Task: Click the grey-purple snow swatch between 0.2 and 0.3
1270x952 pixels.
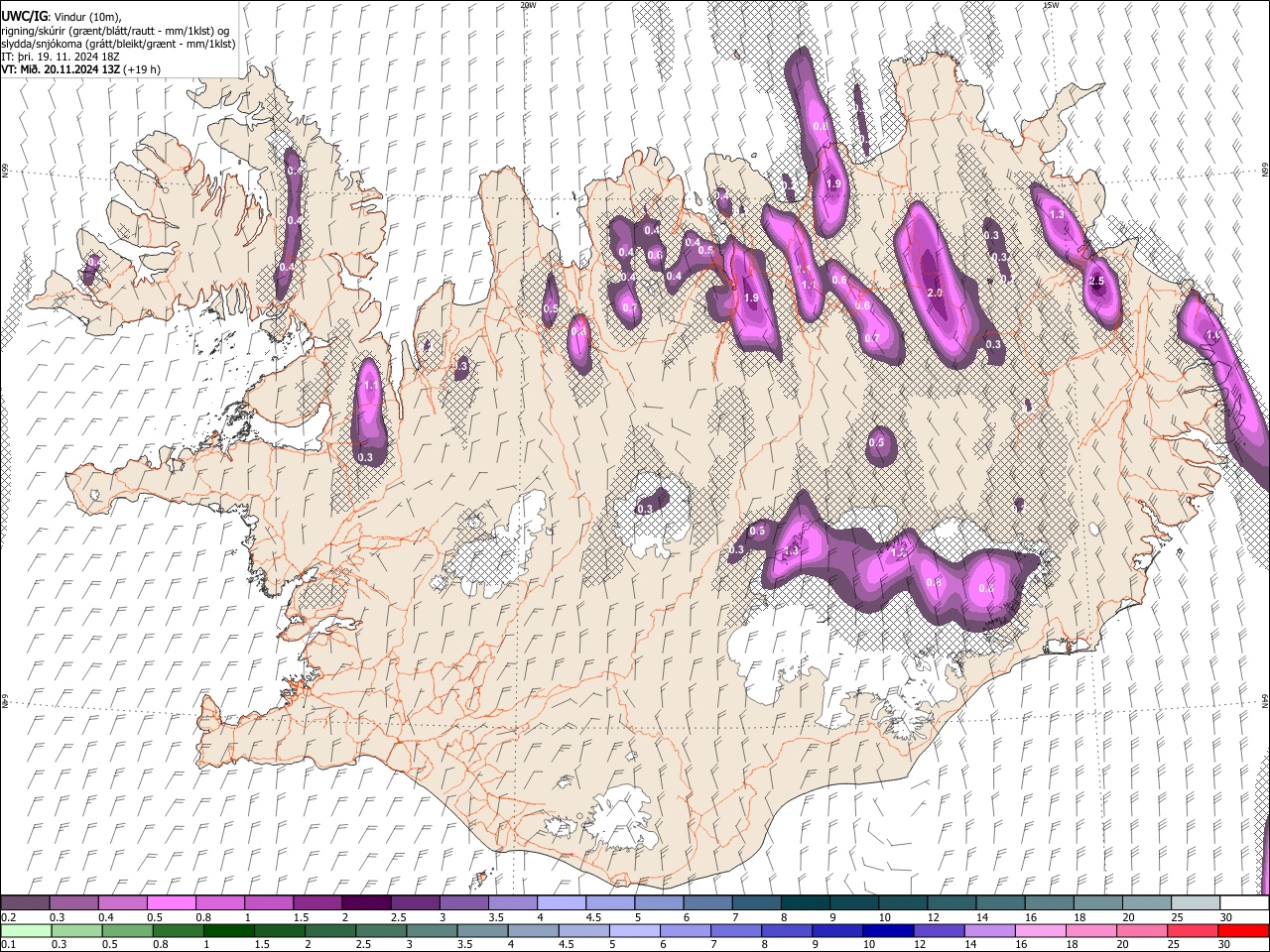Action: (25, 902)
